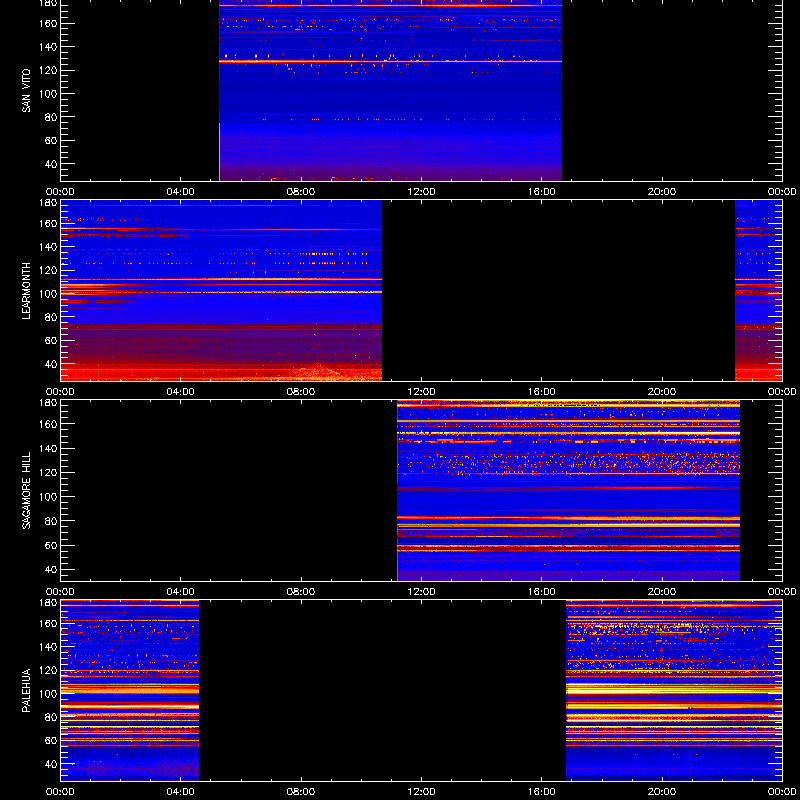Image resolution: width=800 pixels, height=800 pixels.
Task: Click 16:00 tick label under Learmonth panel
Action: (x=542, y=392)
